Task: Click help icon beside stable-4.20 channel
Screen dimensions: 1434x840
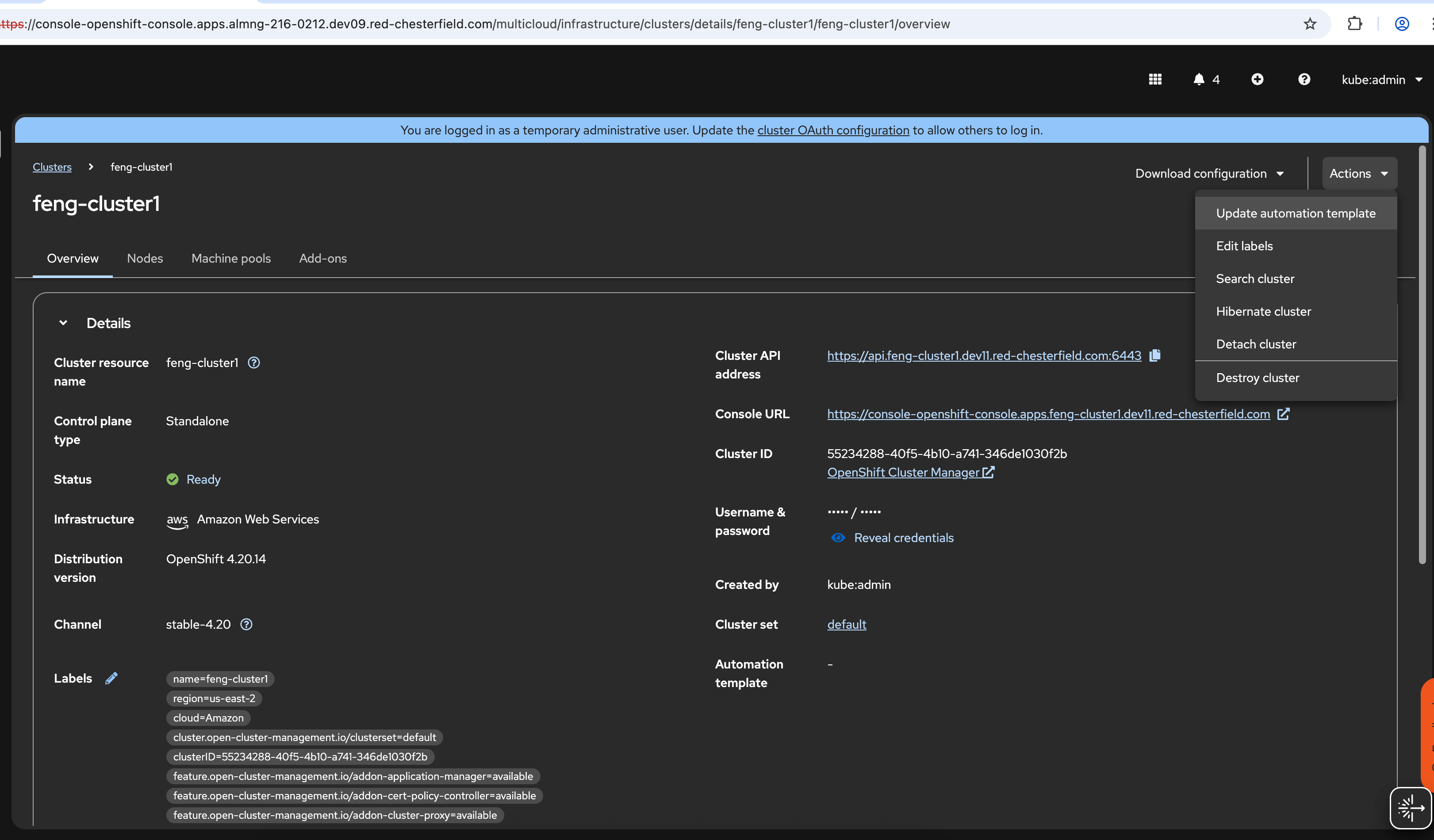Action: point(246,624)
